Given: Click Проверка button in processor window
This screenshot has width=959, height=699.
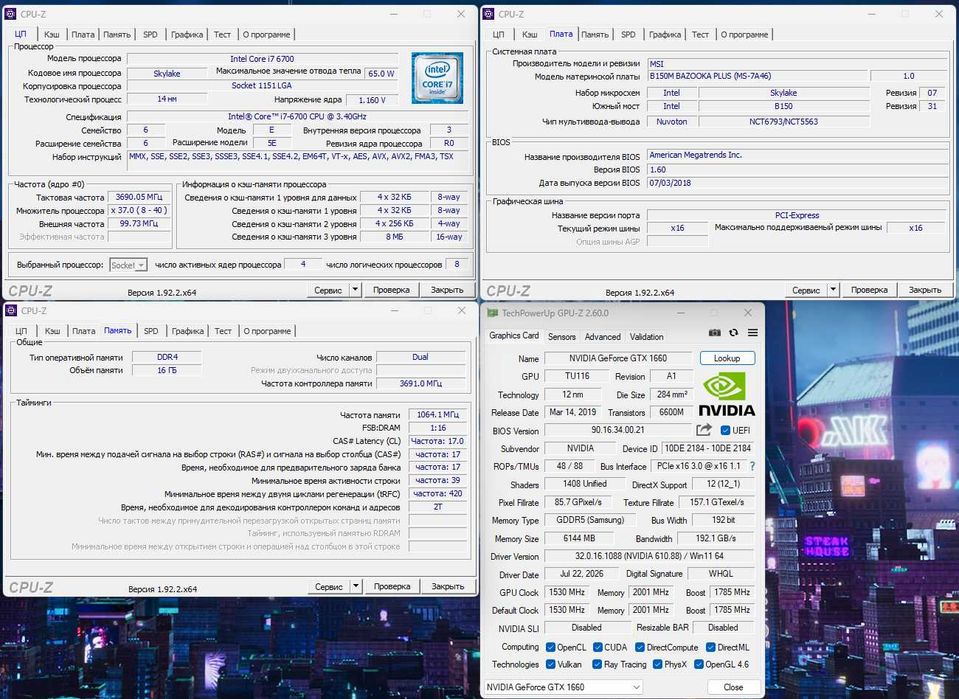Looking at the screenshot, I should [x=391, y=290].
